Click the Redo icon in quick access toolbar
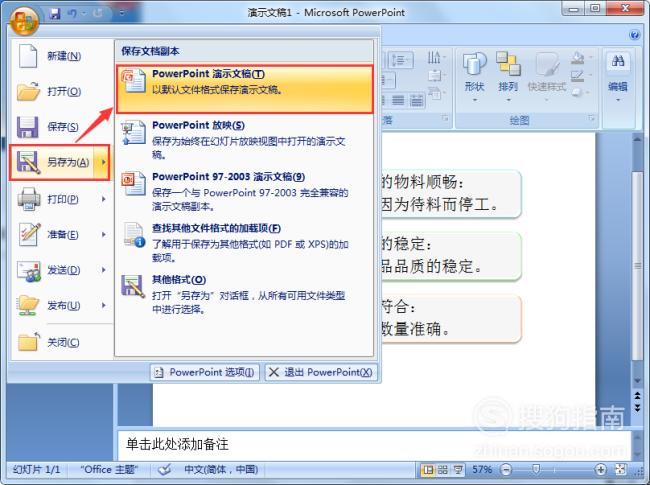The image size is (650, 485). 97,13
